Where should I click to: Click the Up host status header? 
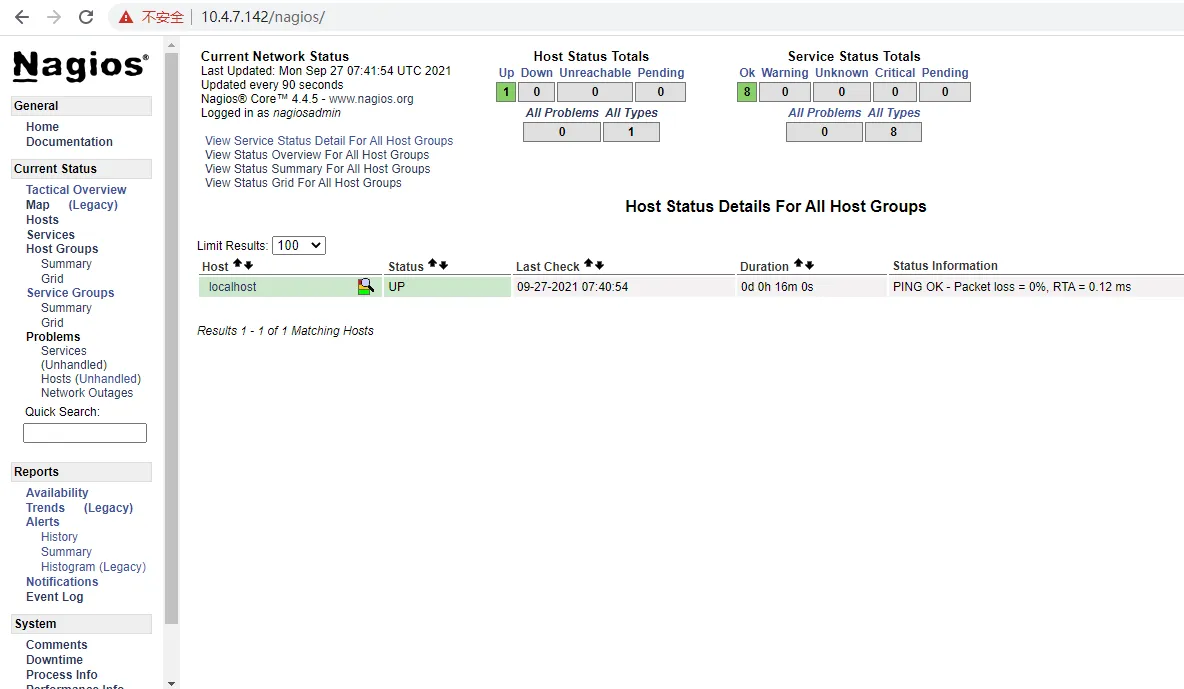tap(506, 73)
